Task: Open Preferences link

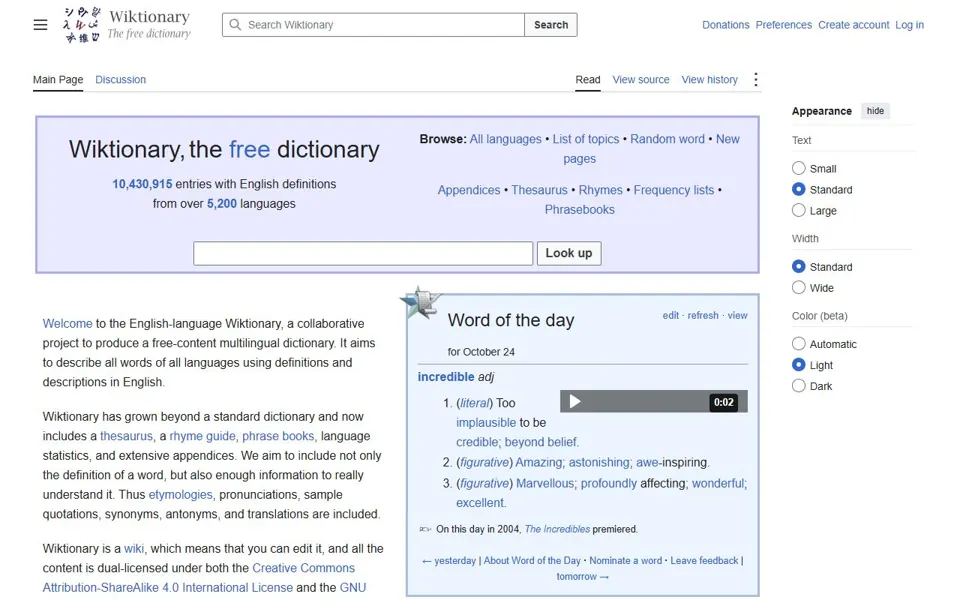Action: click(784, 24)
